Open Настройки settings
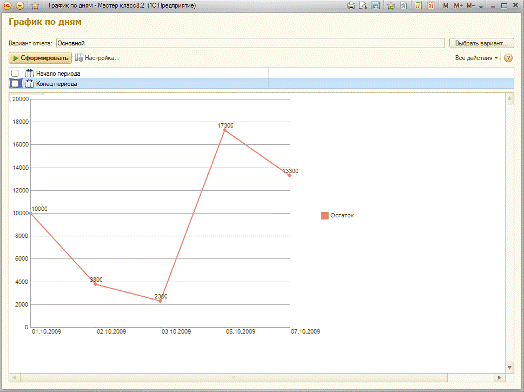The width and height of the screenshot is (524, 392). 97,58
